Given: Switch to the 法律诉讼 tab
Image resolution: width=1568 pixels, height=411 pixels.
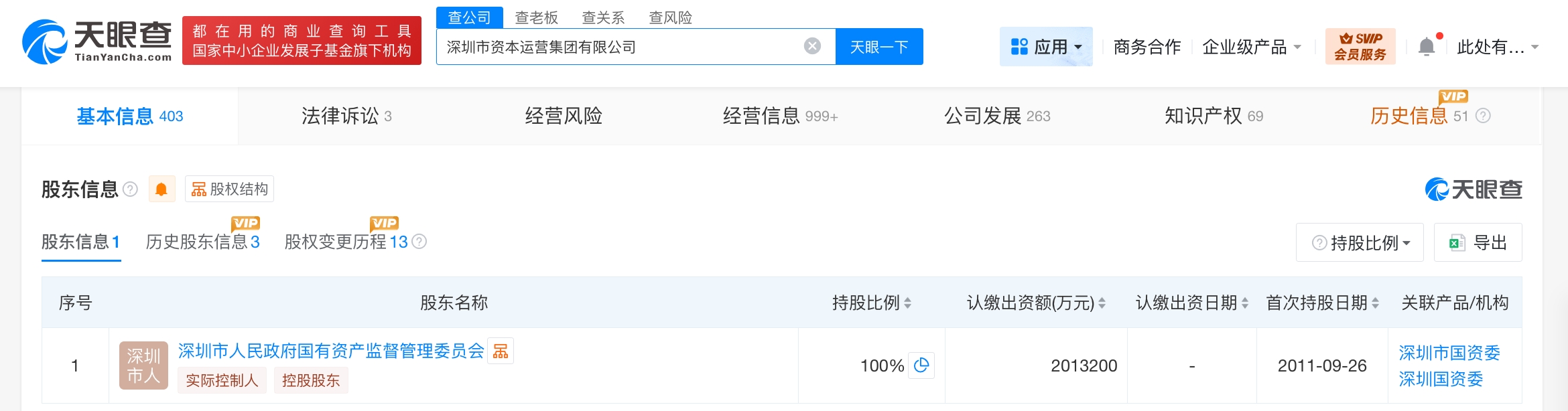Looking at the screenshot, I should [x=346, y=116].
